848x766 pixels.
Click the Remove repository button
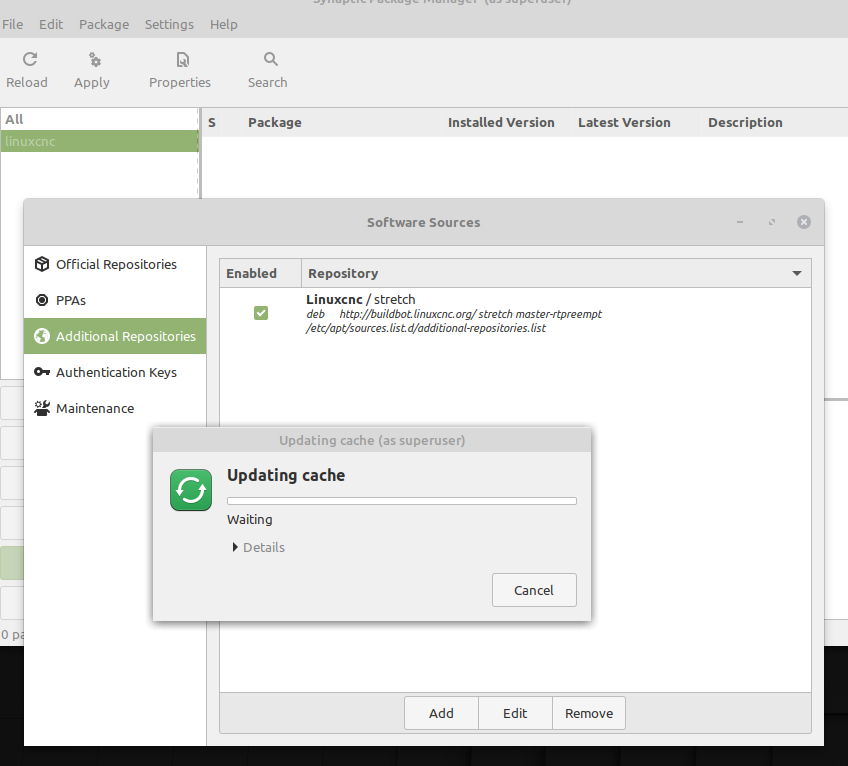click(589, 713)
